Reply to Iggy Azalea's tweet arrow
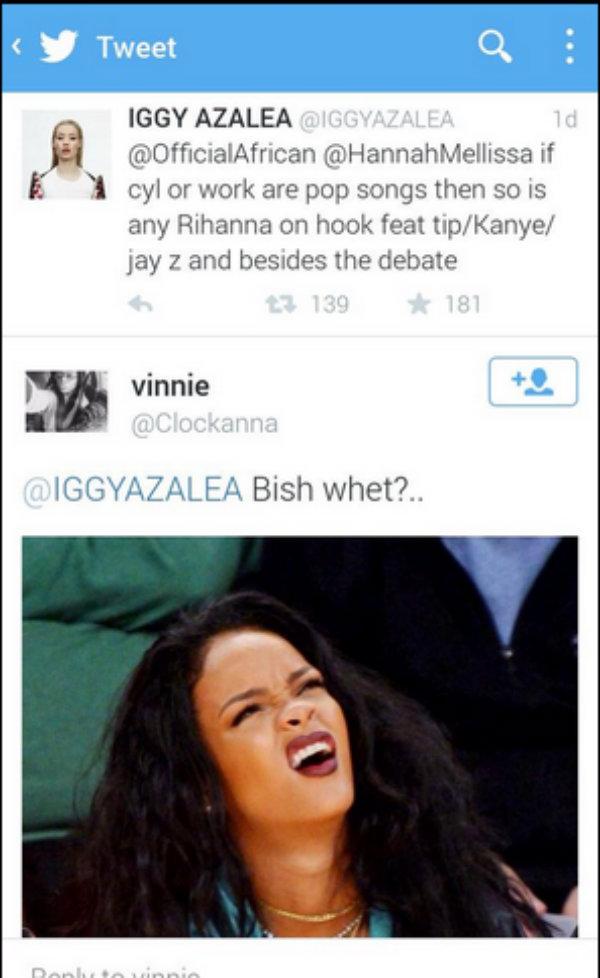The height and width of the screenshot is (978, 600). 140,304
